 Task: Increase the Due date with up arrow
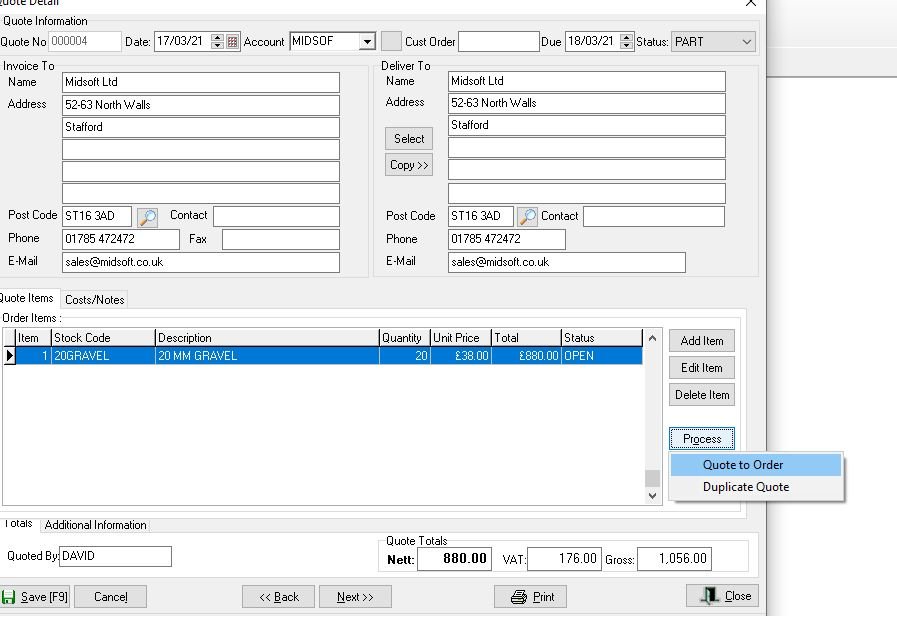pyautogui.click(x=626, y=38)
